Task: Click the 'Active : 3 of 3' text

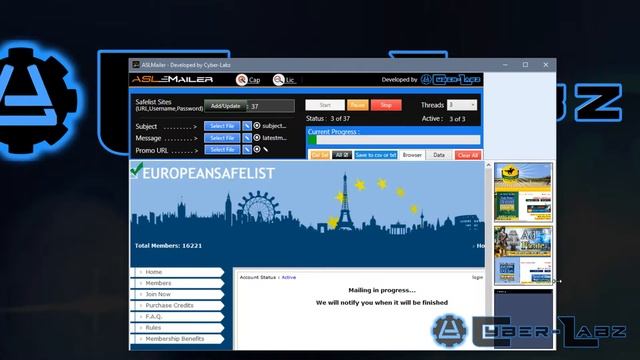Action: point(443,119)
